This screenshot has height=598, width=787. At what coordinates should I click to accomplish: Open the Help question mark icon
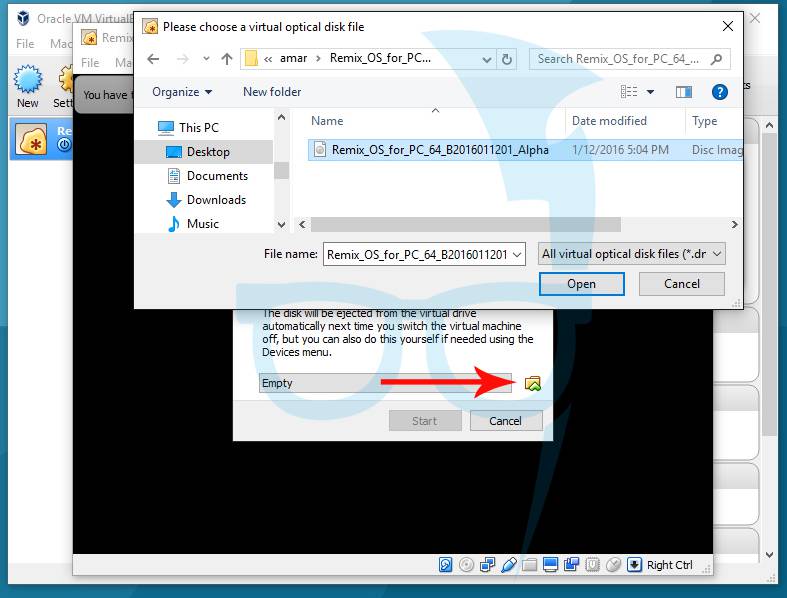tap(719, 92)
